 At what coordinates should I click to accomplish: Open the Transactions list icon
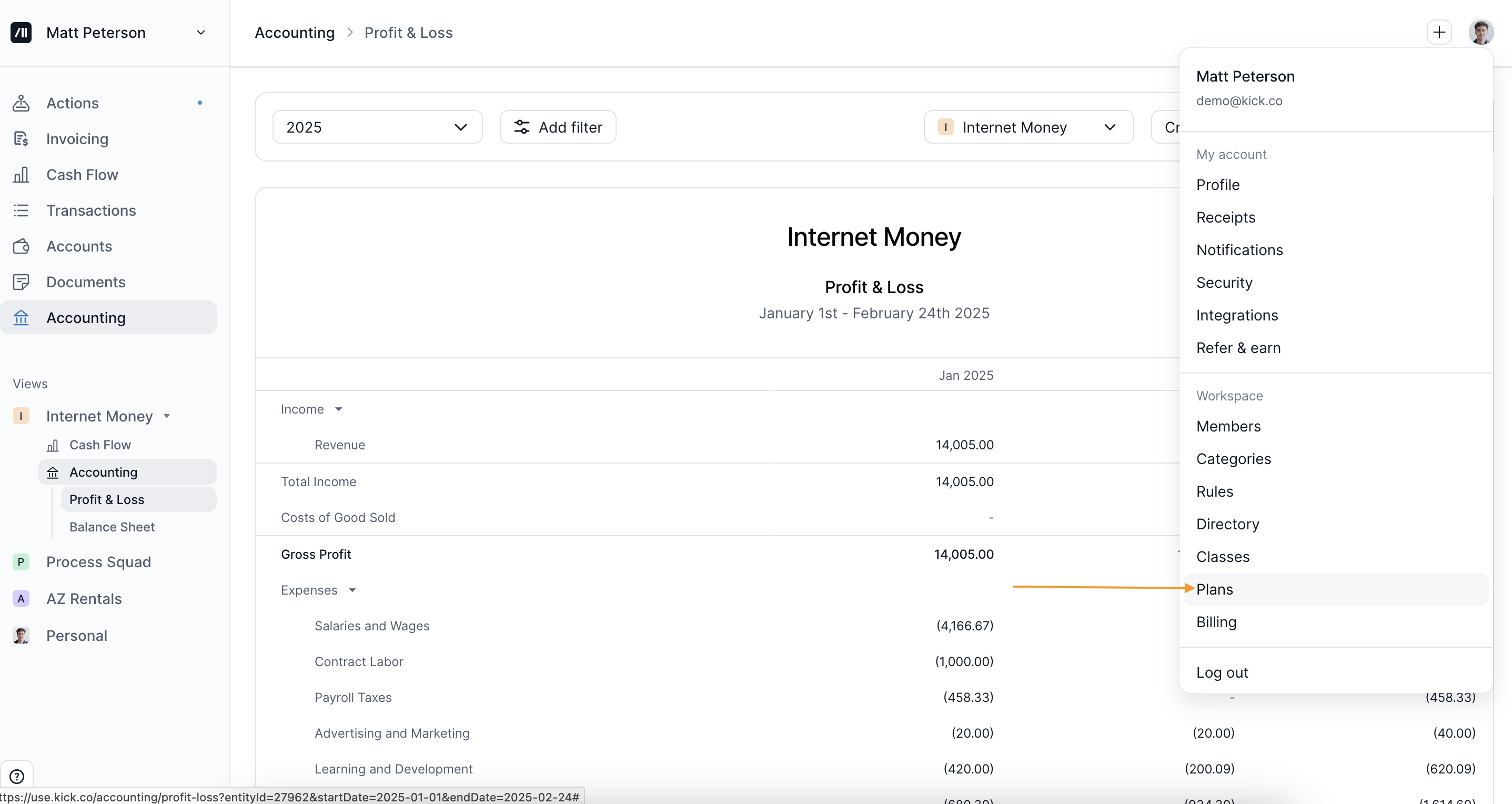tap(21, 210)
